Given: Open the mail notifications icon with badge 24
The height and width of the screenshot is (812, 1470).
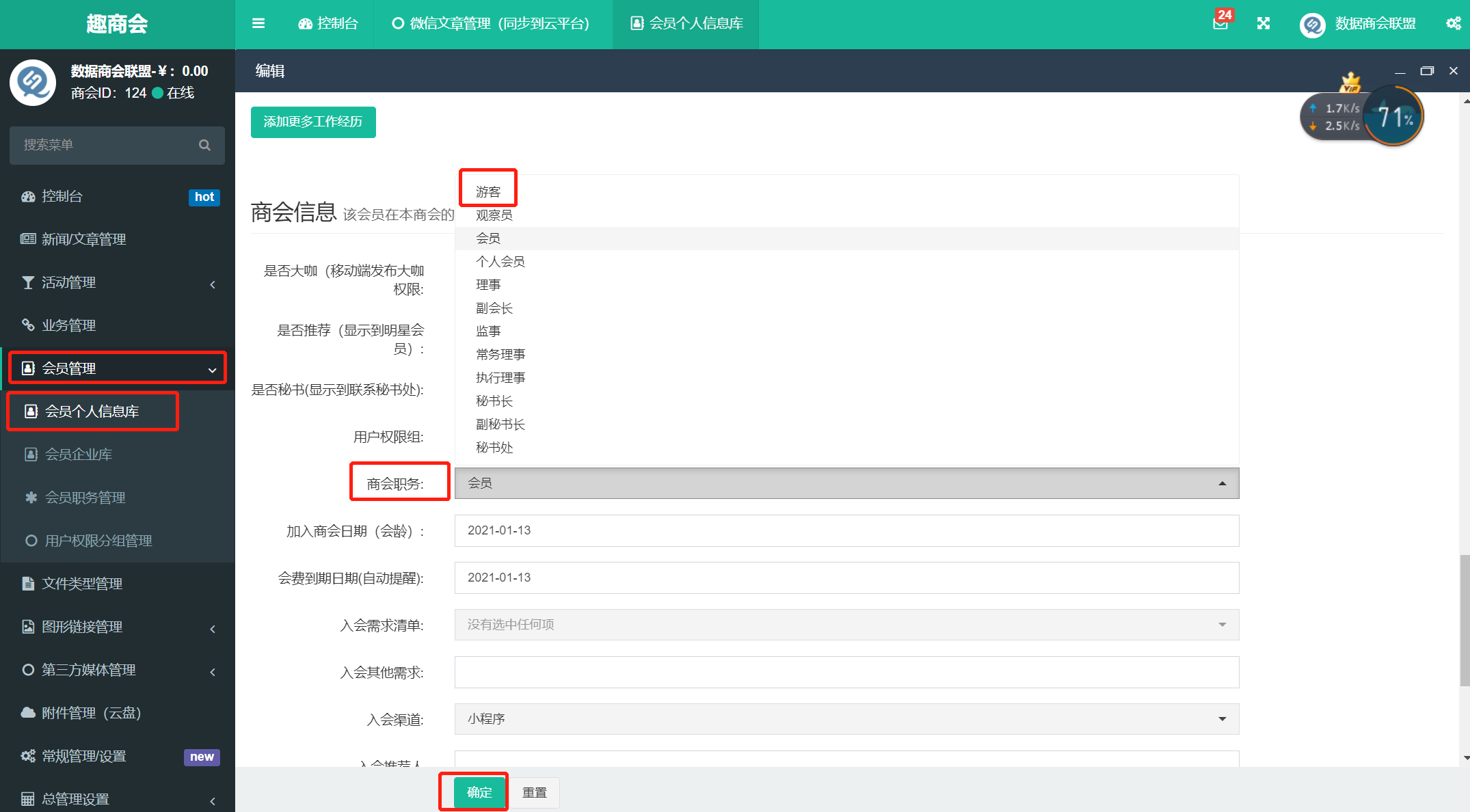Looking at the screenshot, I should click(x=1220, y=23).
